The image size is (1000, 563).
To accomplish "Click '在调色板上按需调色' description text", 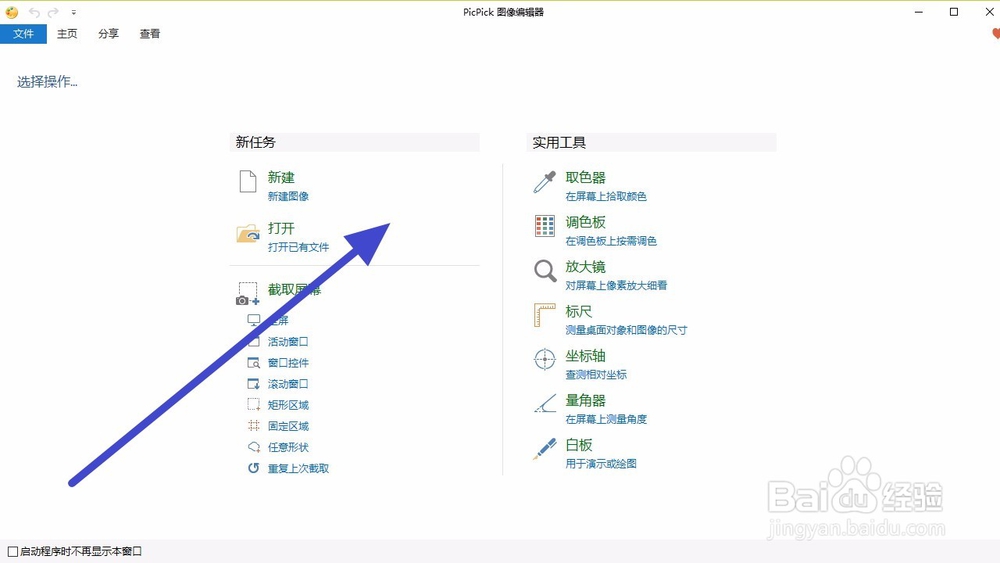I will pyautogui.click(x=611, y=241).
